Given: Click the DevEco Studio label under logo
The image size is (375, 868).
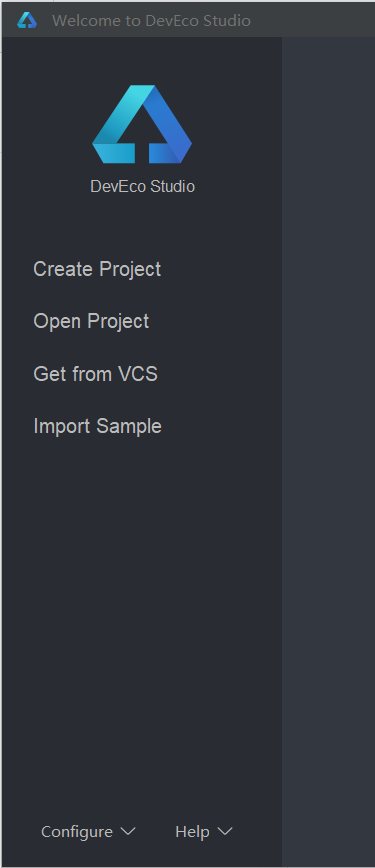Looking at the screenshot, I should click(142, 187).
